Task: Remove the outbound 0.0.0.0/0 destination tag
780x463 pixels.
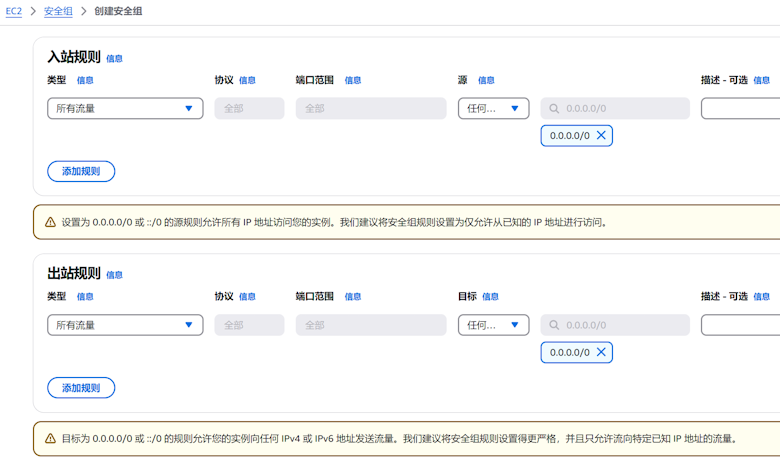Action: (x=601, y=353)
